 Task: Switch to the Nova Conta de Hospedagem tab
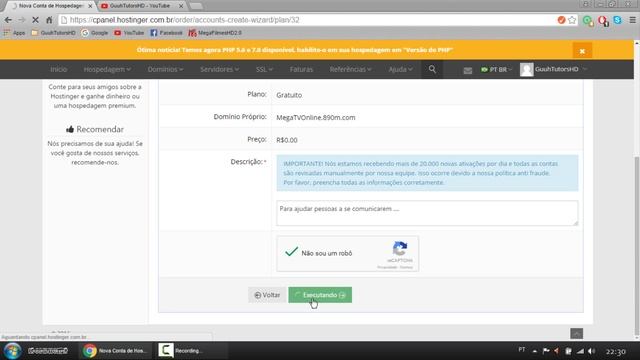[x=50, y=6]
